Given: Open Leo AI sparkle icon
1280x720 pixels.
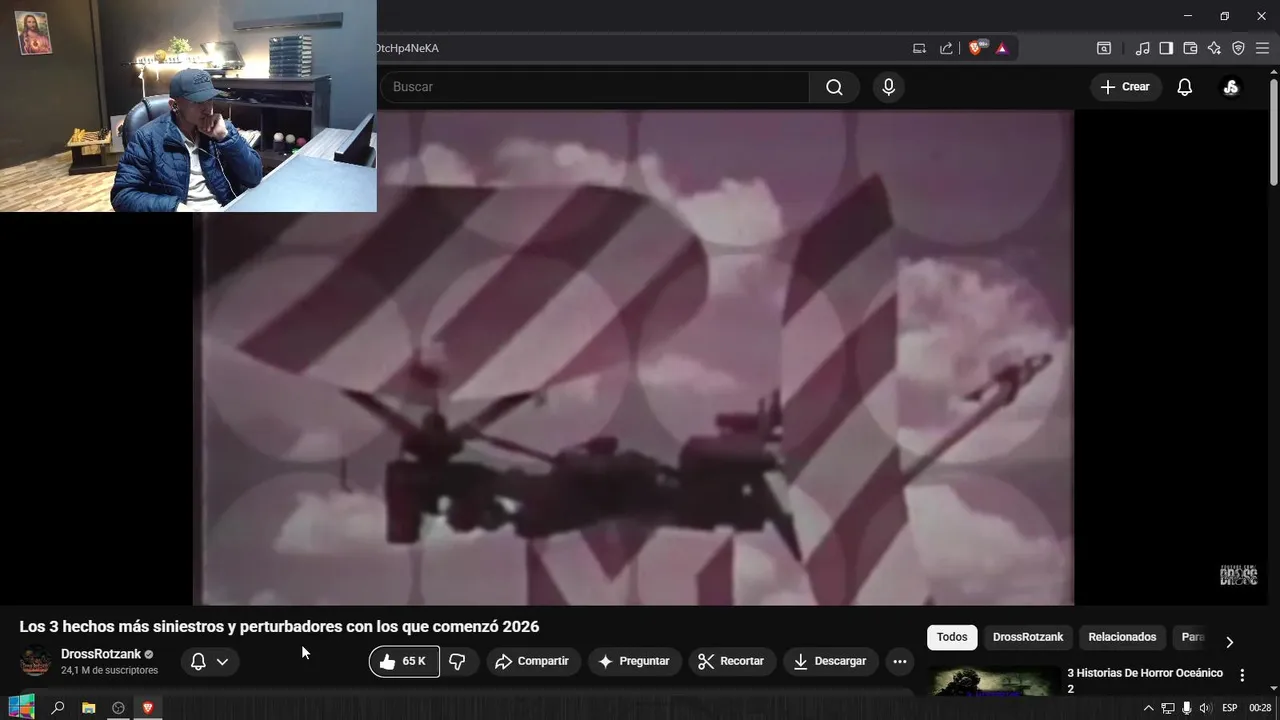Looking at the screenshot, I should 1214,48.
